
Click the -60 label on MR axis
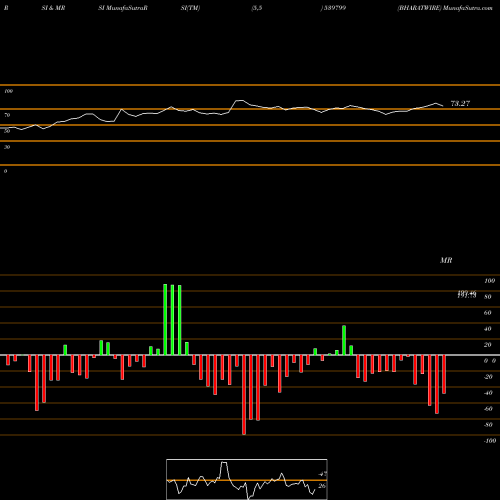pos(488,409)
